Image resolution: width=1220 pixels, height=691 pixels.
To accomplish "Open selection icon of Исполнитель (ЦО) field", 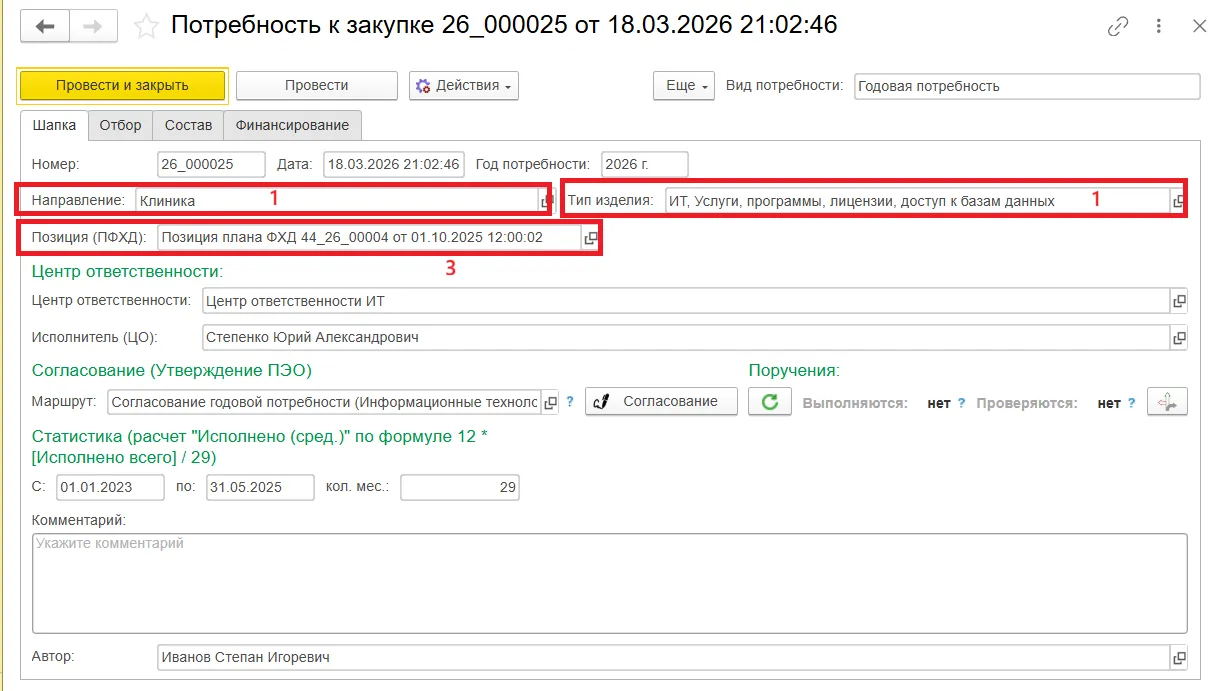I will pyautogui.click(x=1179, y=337).
